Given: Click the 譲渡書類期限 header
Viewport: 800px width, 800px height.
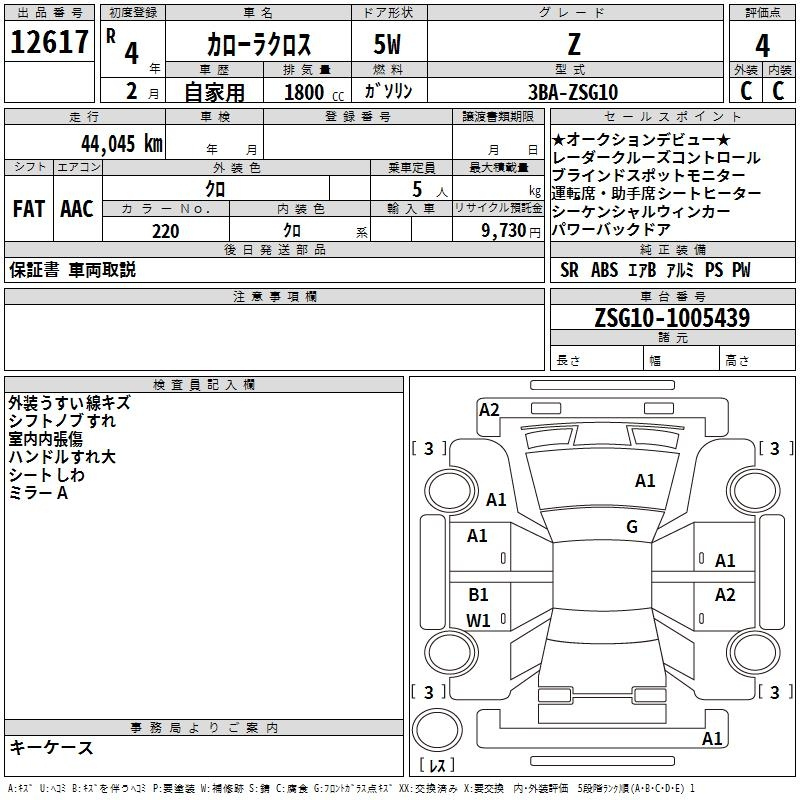Looking at the screenshot, I should pyautogui.click(x=498, y=116).
